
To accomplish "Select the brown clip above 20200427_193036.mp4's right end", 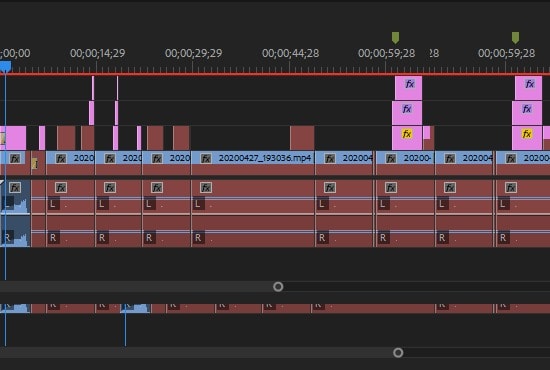I will [x=302, y=138].
